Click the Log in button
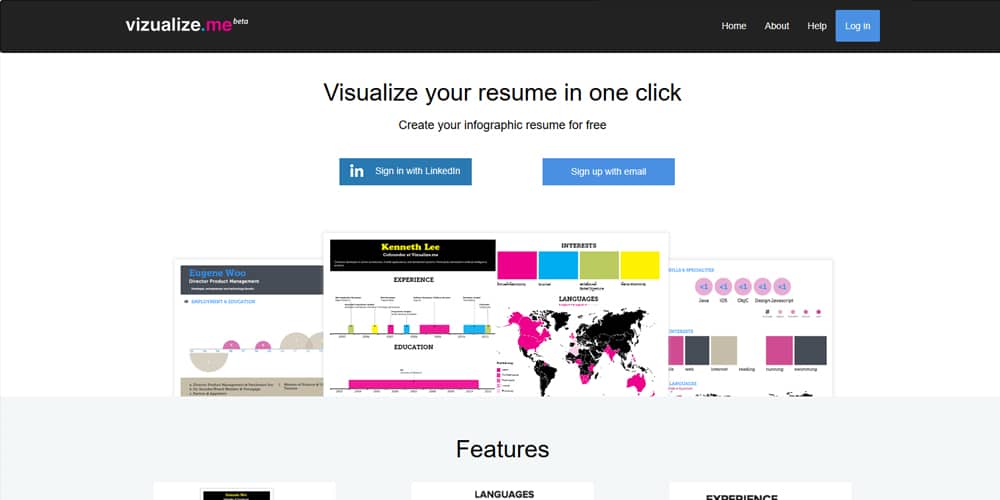1000x500 pixels. pyautogui.click(x=857, y=26)
